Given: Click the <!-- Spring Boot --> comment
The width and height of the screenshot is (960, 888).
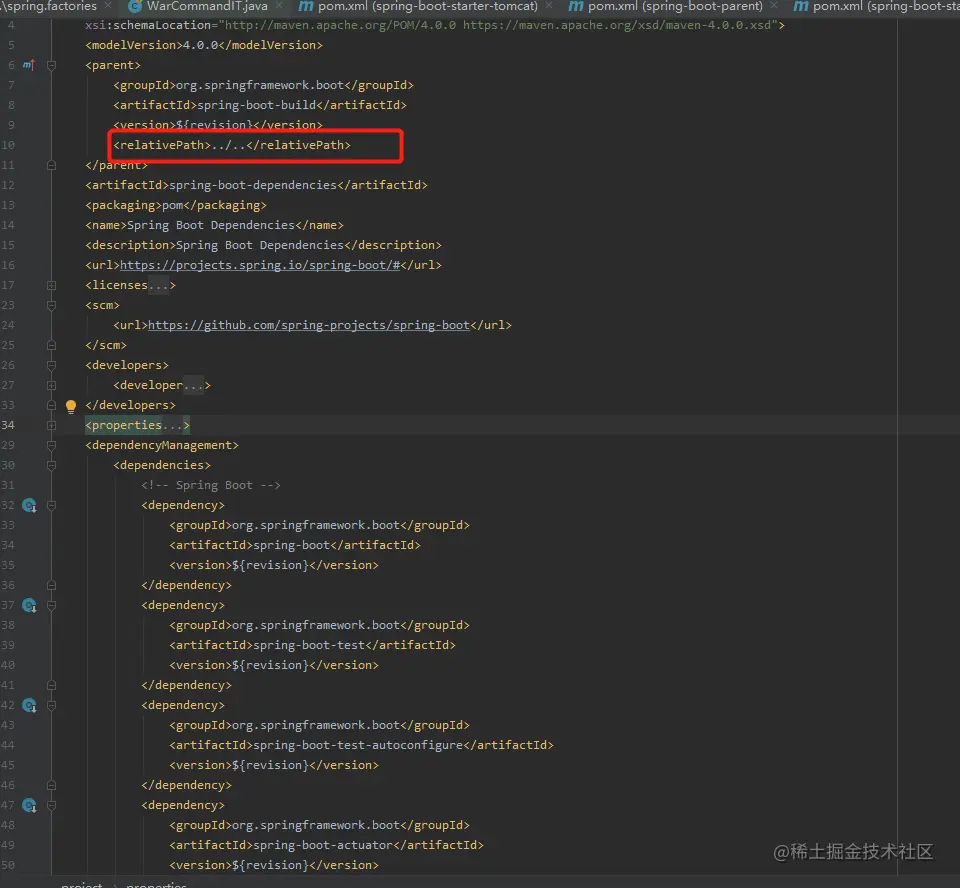Looking at the screenshot, I should 211,485.
